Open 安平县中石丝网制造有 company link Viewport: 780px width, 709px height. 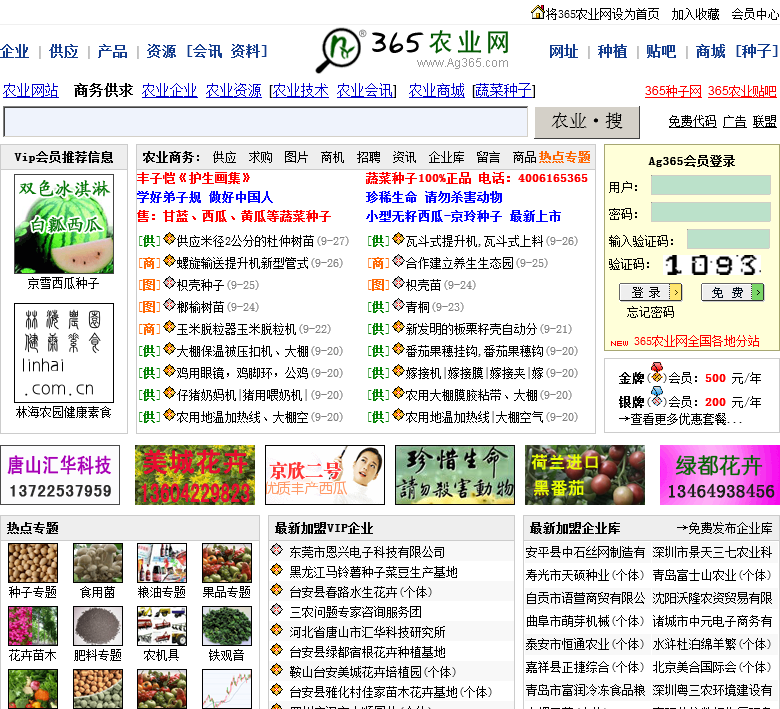pyautogui.click(x=585, y=552)
